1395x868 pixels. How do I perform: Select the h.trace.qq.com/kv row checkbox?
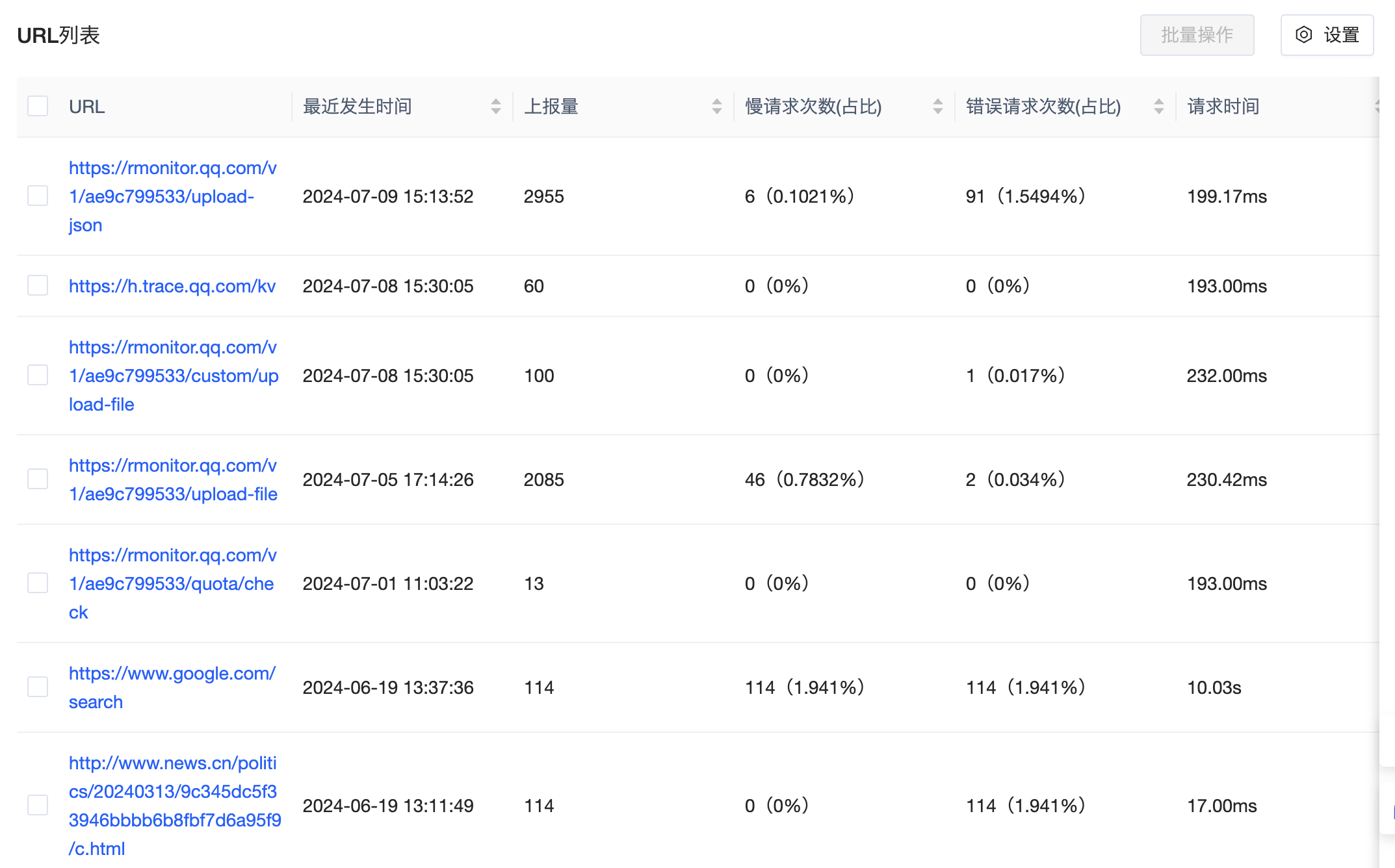click(x=38, y=285)
